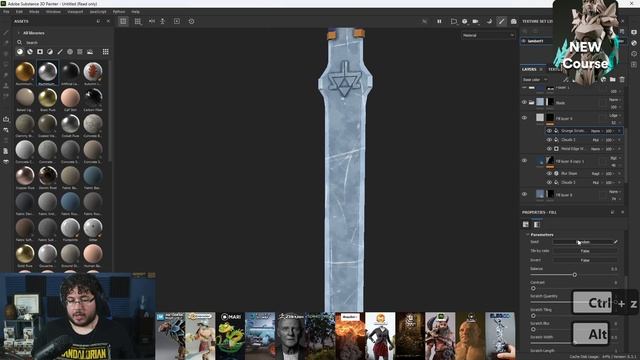Viewport: 640px width, 360px height.
Task: Click the boxed play icon in top toolbar
Action: (177, 21)
